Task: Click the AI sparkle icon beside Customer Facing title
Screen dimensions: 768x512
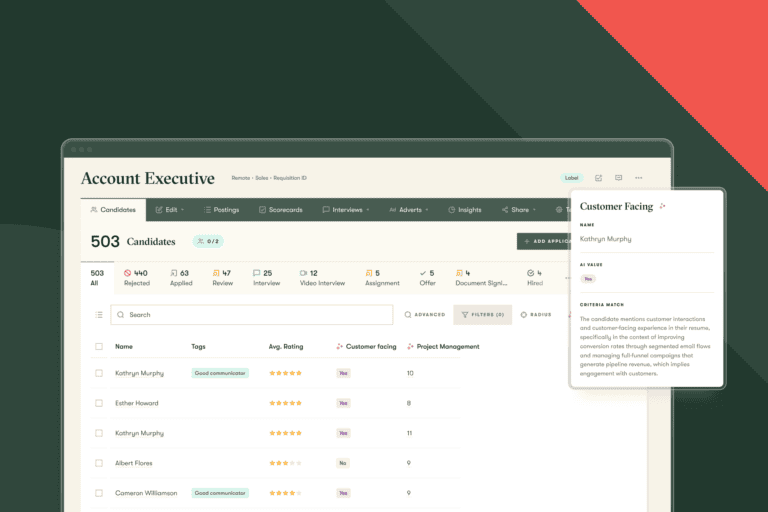Action: point(662,206)
